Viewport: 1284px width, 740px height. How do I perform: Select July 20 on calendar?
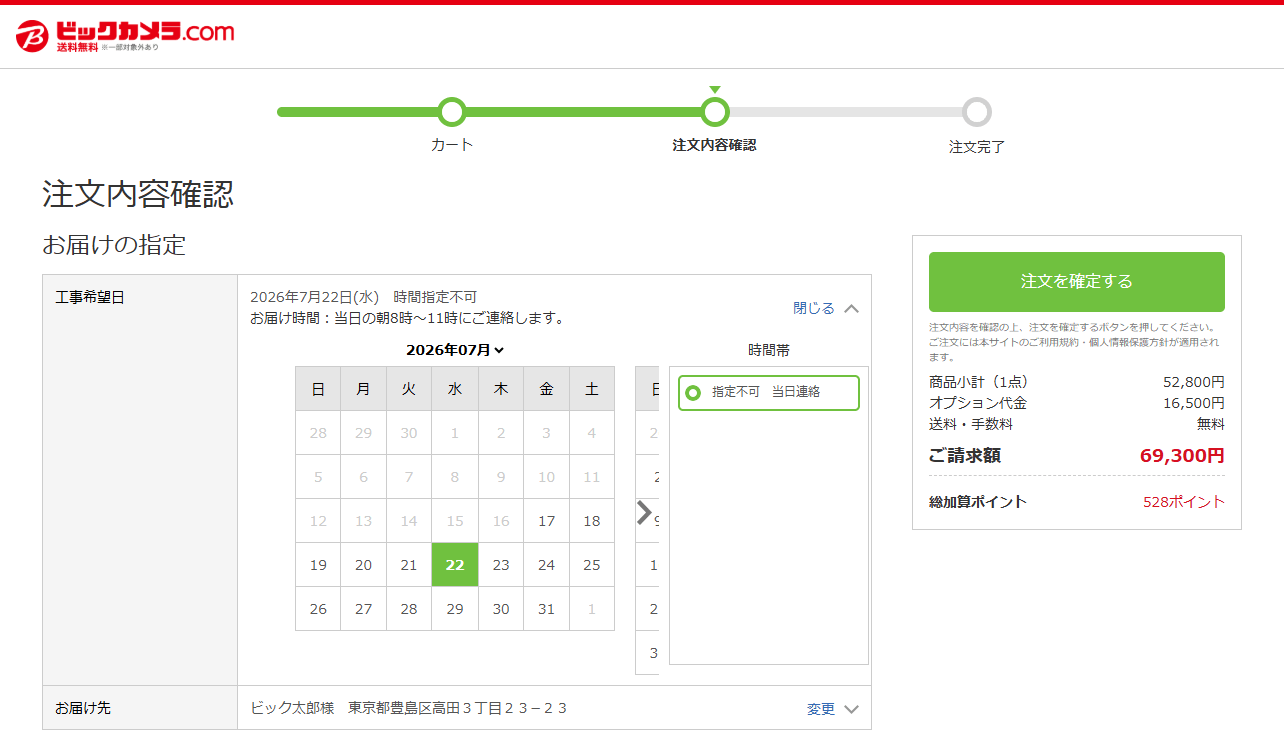[x=364, y=565]
